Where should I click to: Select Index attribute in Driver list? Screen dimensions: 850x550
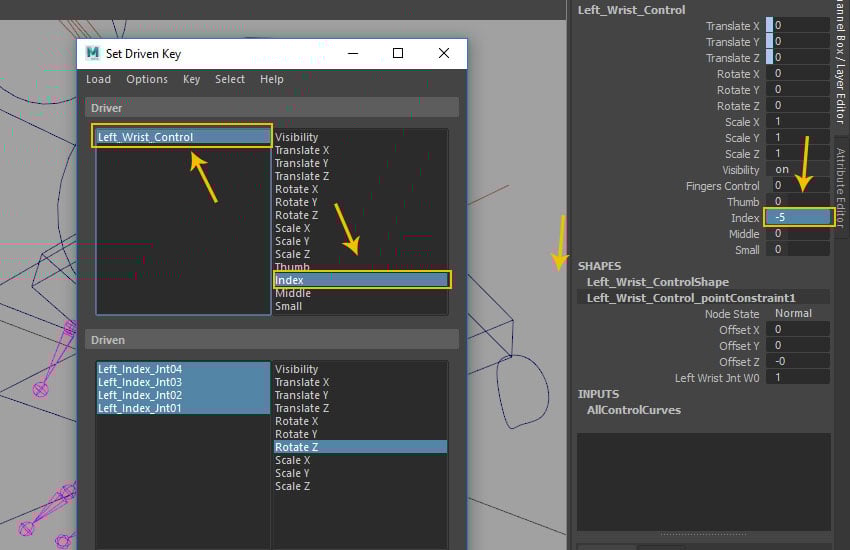[360, 281]
